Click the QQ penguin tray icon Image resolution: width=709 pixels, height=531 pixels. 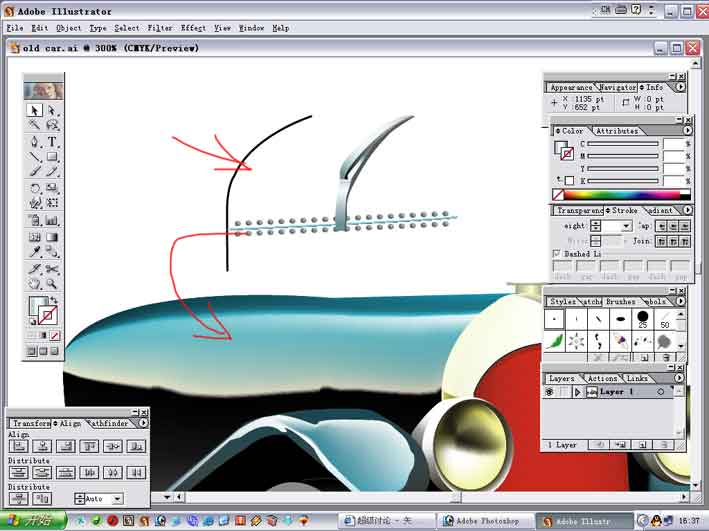656,521
